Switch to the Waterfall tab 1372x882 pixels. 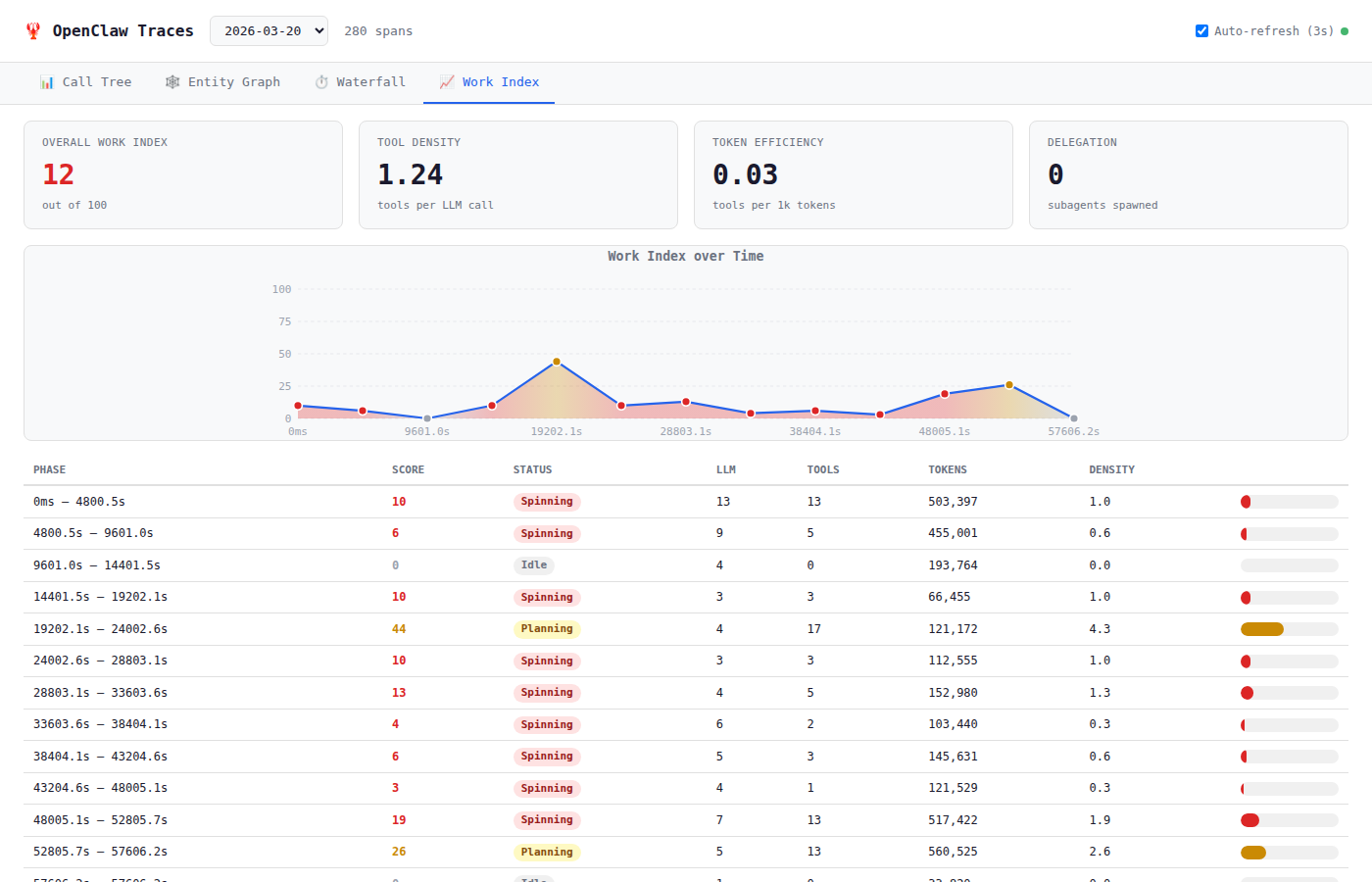[360, 82]
